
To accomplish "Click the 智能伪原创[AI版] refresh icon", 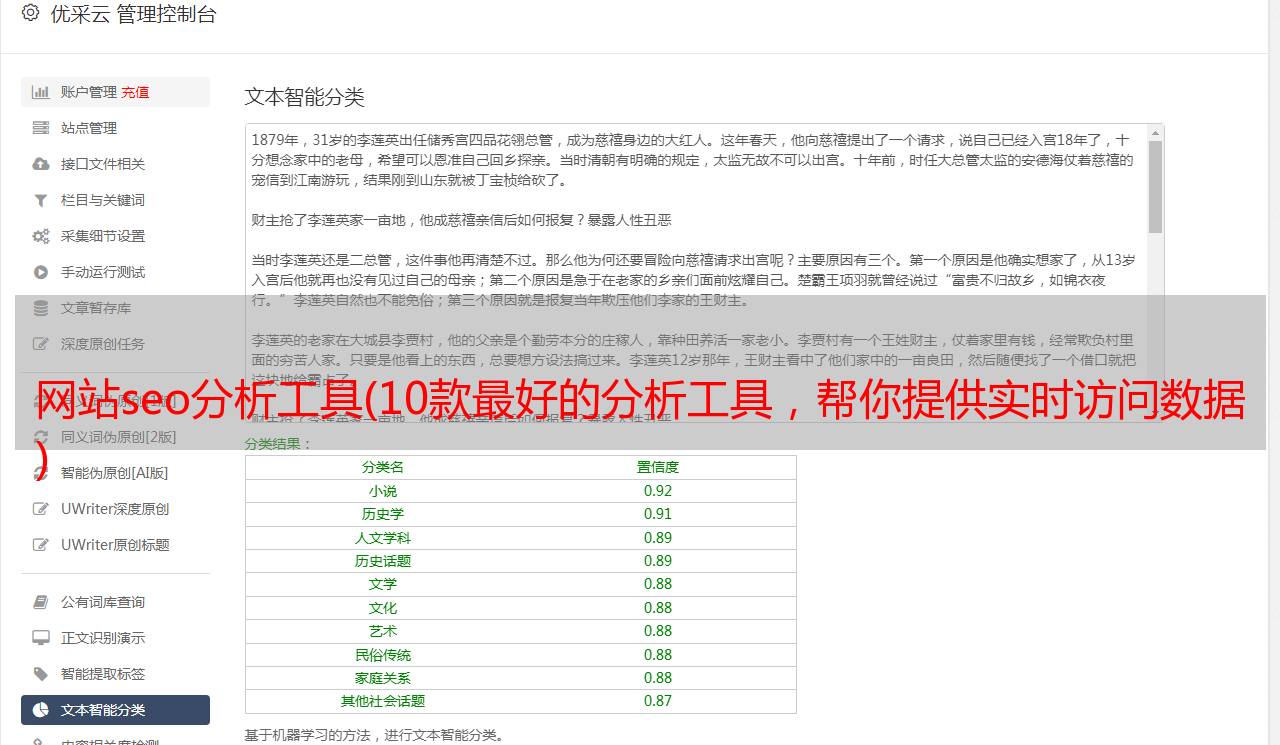I will point(41,473).
